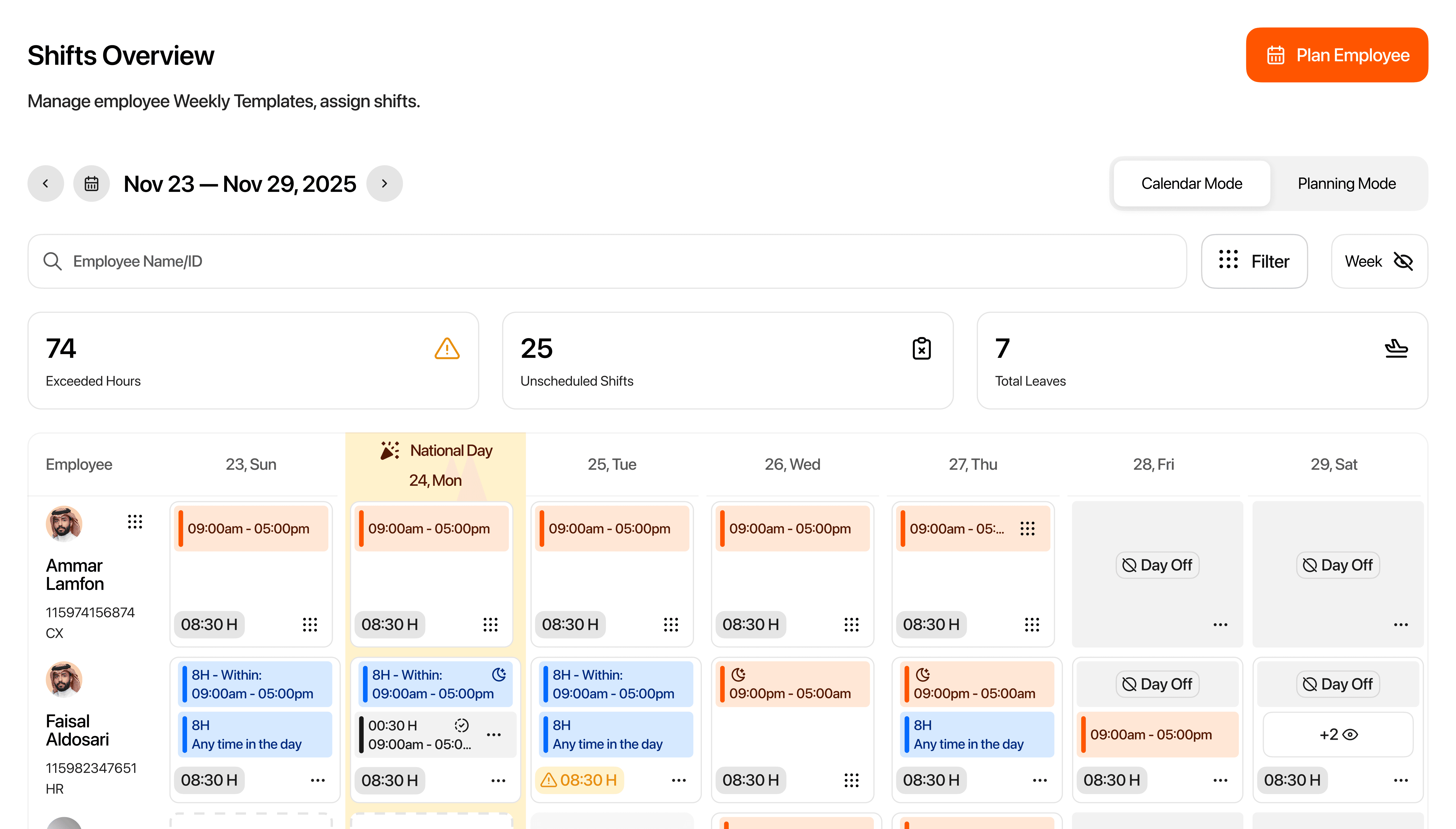
Task: Click the warning 08:30 H badge on Tuesday
Action: pos(579,780)
